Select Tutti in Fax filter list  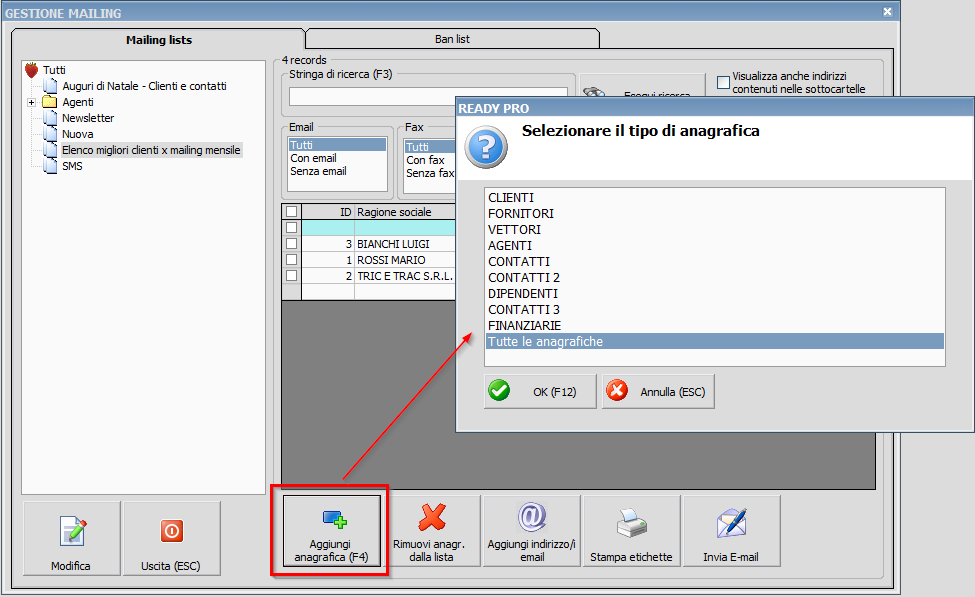(430, 147)
